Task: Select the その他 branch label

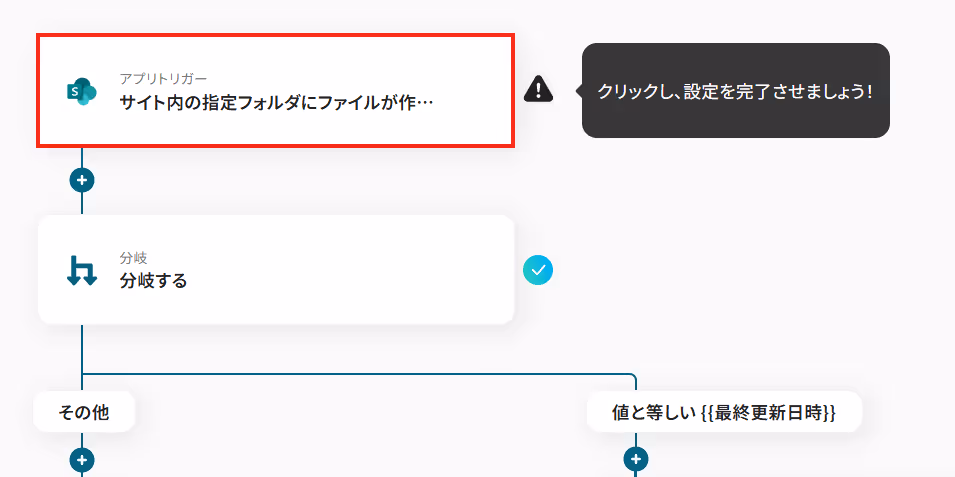Action: [x=83, y=412]
